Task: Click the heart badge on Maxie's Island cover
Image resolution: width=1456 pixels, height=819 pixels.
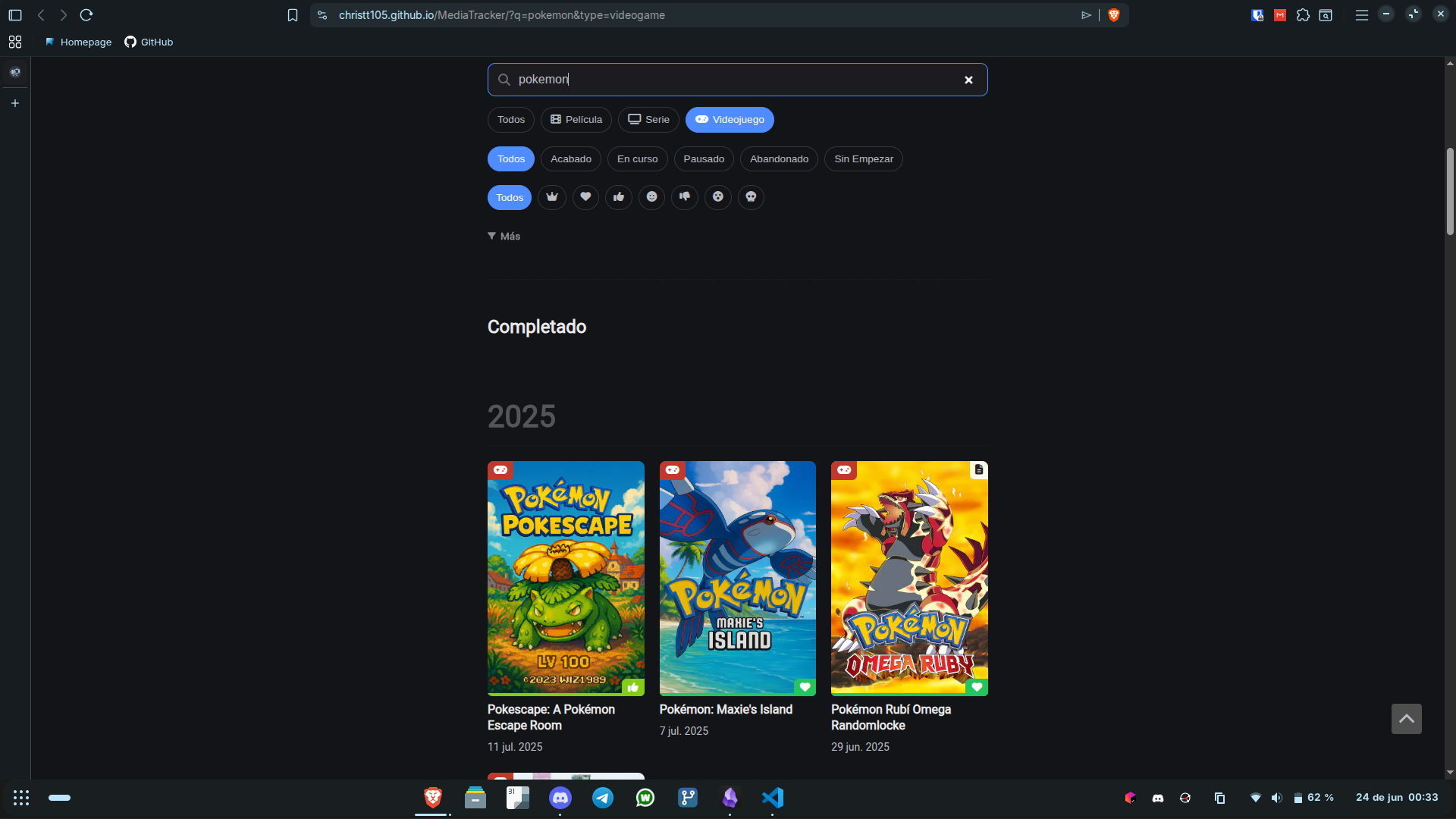Action: point(805,687)
